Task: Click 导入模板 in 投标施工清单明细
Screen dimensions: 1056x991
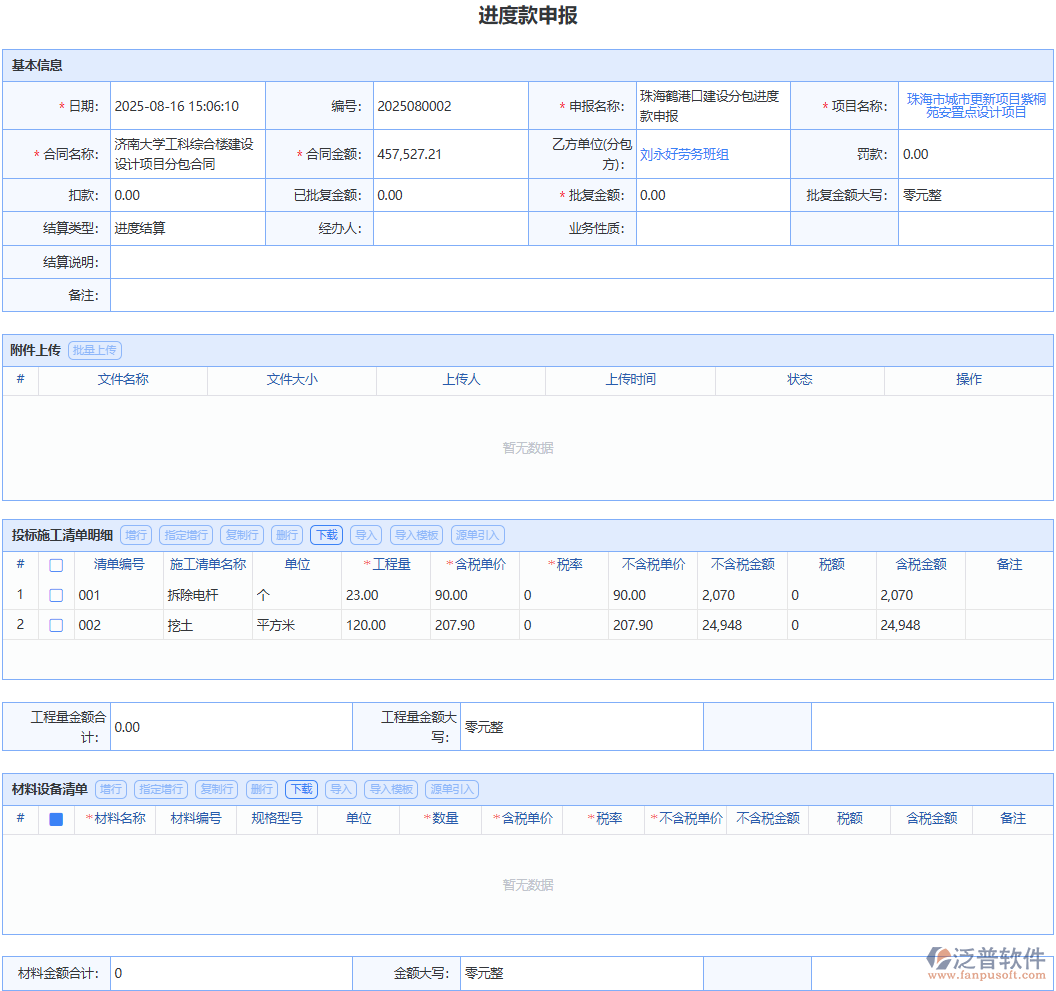Action: [x=416, y=534]
